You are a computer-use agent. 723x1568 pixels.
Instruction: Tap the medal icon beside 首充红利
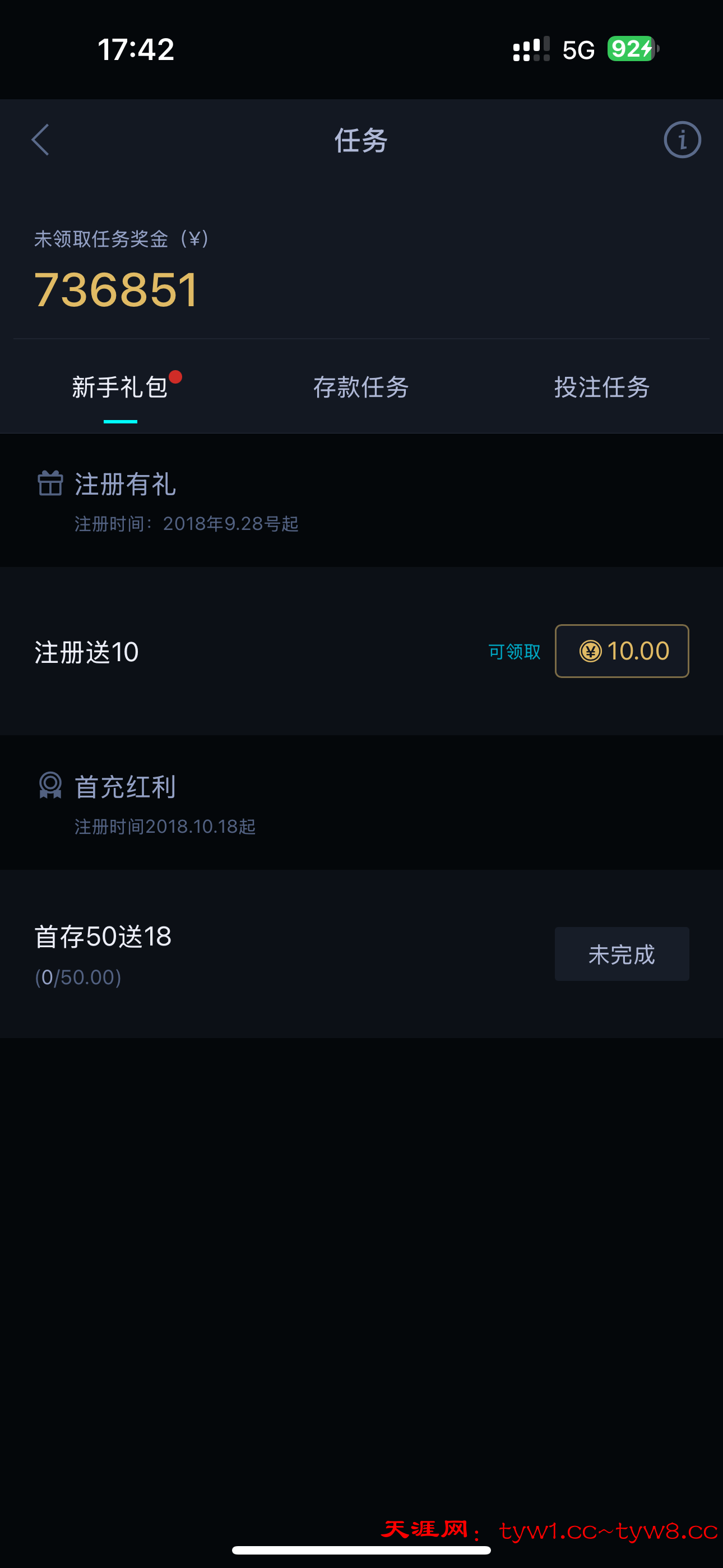click(50, 786)
